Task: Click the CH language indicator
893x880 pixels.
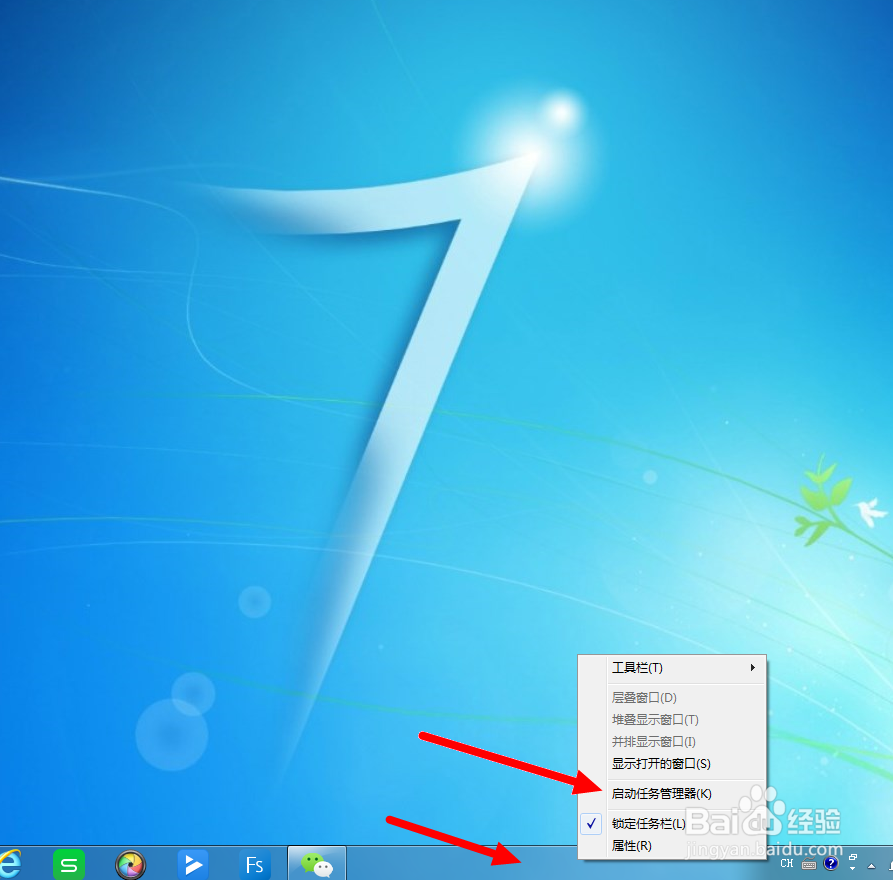Action: [x=787, y=863]
